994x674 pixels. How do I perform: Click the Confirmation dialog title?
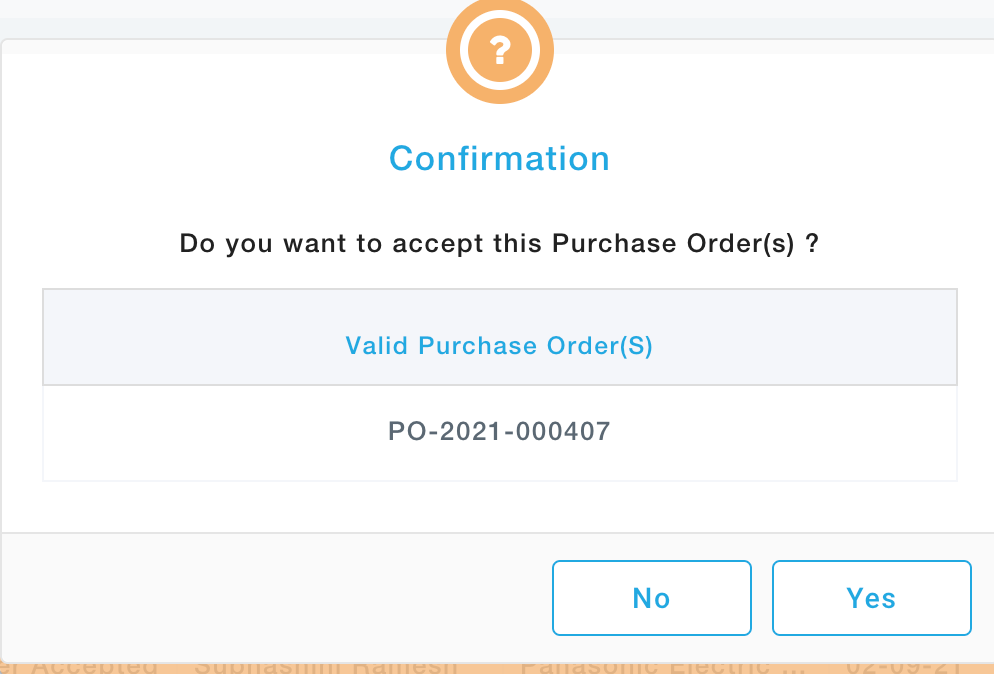coord(499,159)
